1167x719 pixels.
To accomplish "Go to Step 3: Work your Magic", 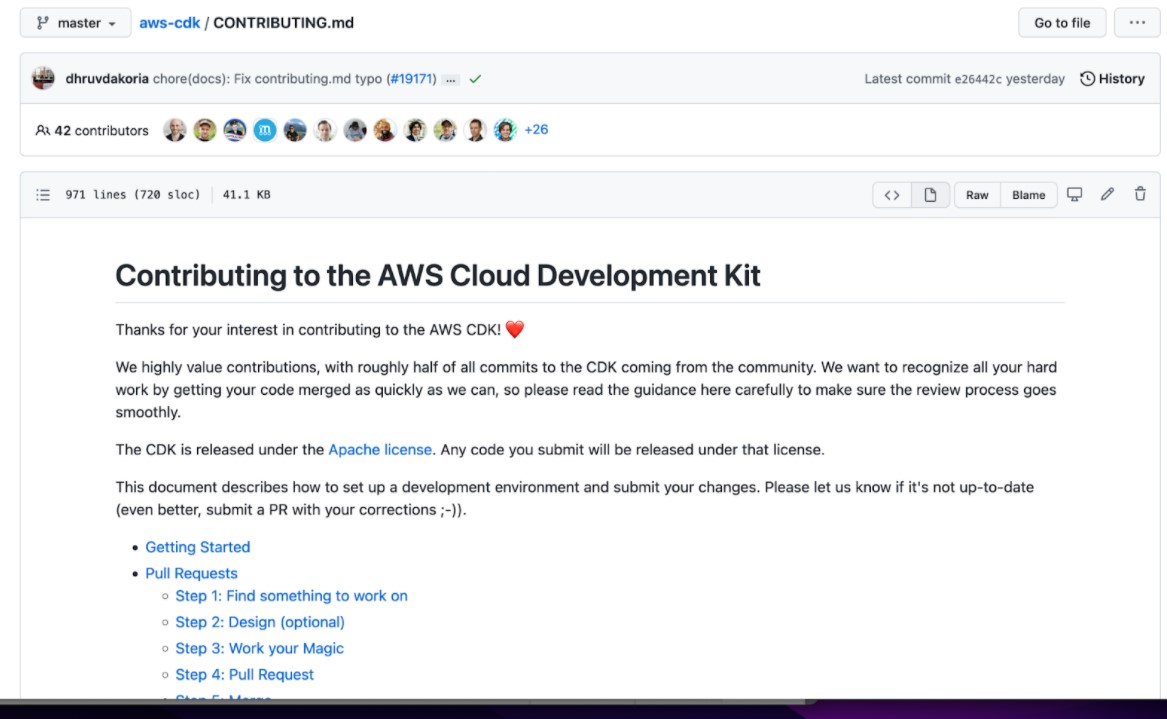I will [259, 648].
